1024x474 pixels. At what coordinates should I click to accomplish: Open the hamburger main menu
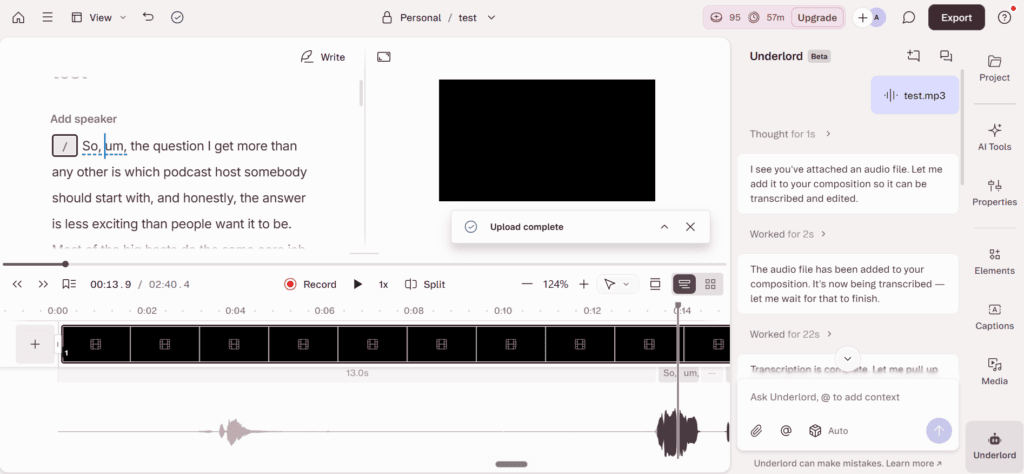pyautogui.click(x=48, y=18)
